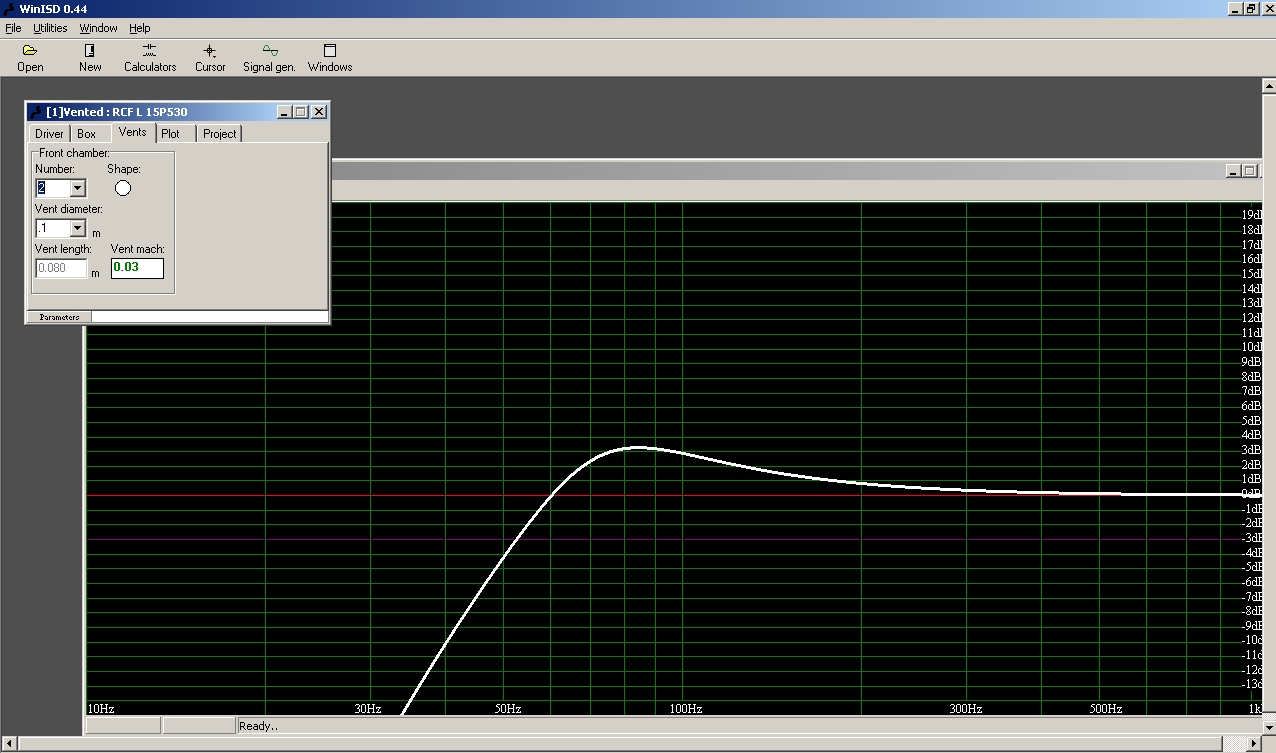Screen dimensions: 1276x753
Task: Click the 50Hz frequency axis label
Action: [508, 709]
